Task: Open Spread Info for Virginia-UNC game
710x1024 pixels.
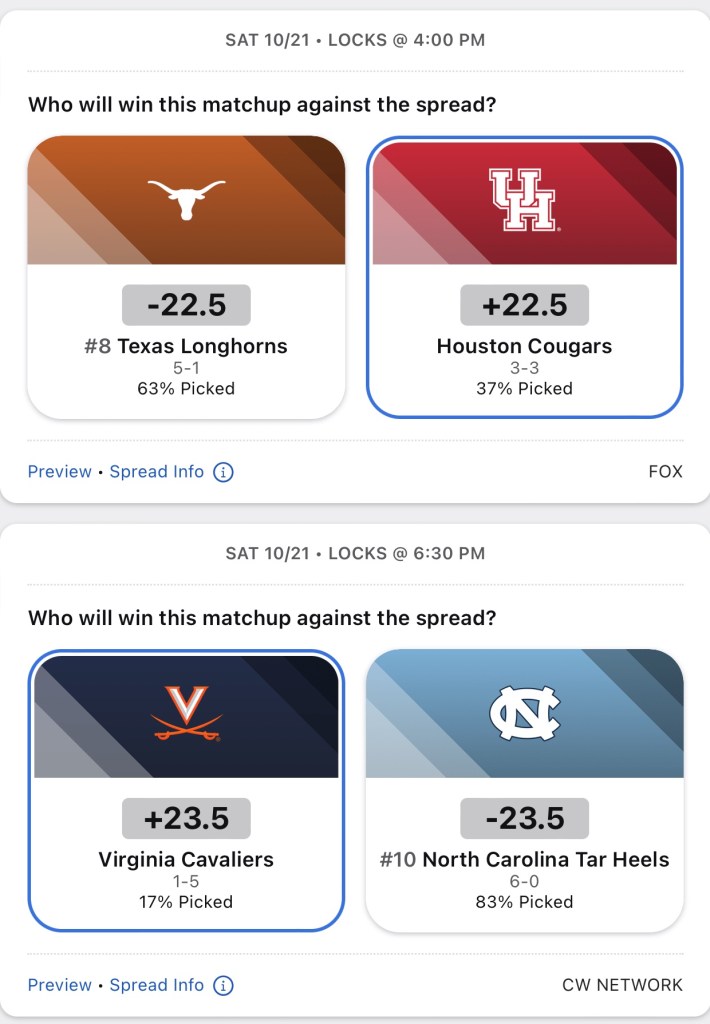Action: pos(157,985)
